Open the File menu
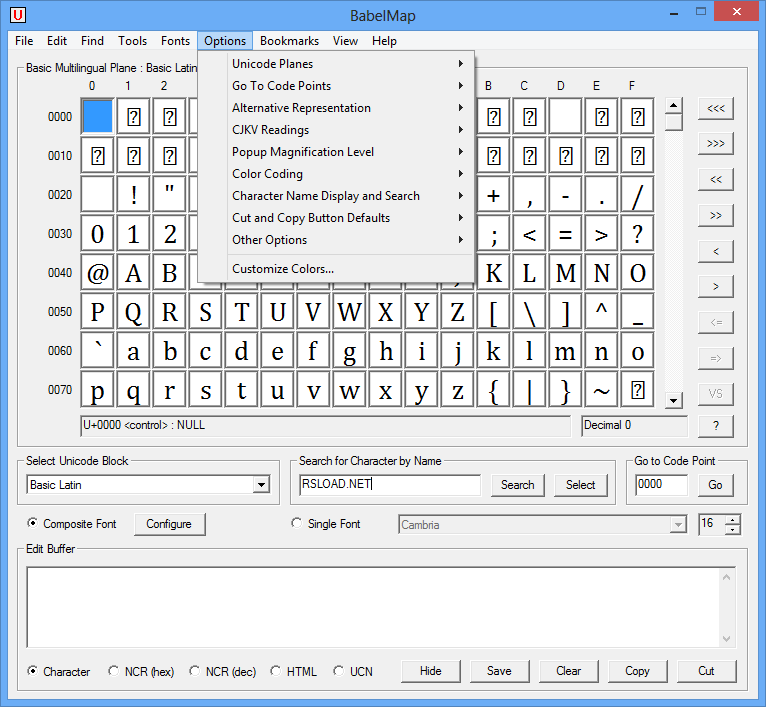766x707 pixels. [x=24, y=41]
